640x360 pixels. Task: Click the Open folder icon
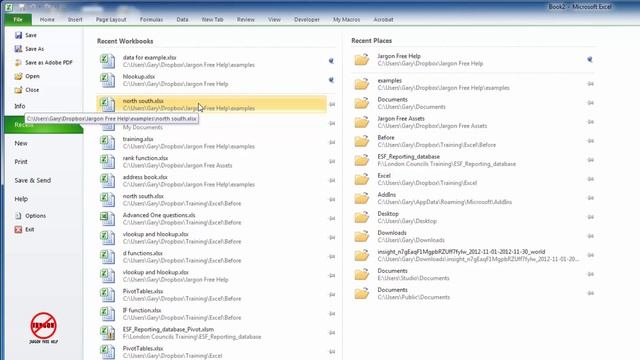click(18, 76)
